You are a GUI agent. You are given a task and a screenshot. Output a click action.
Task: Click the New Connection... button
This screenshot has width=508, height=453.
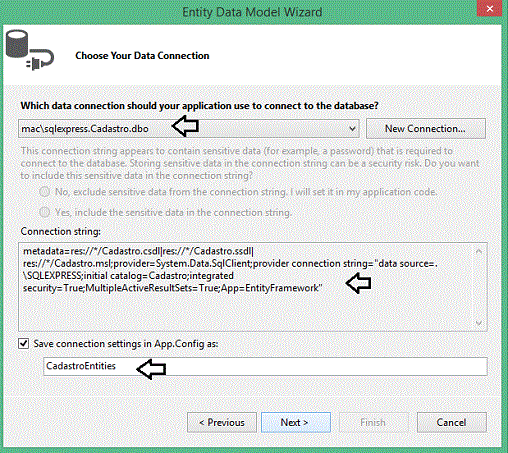point(426,129)
